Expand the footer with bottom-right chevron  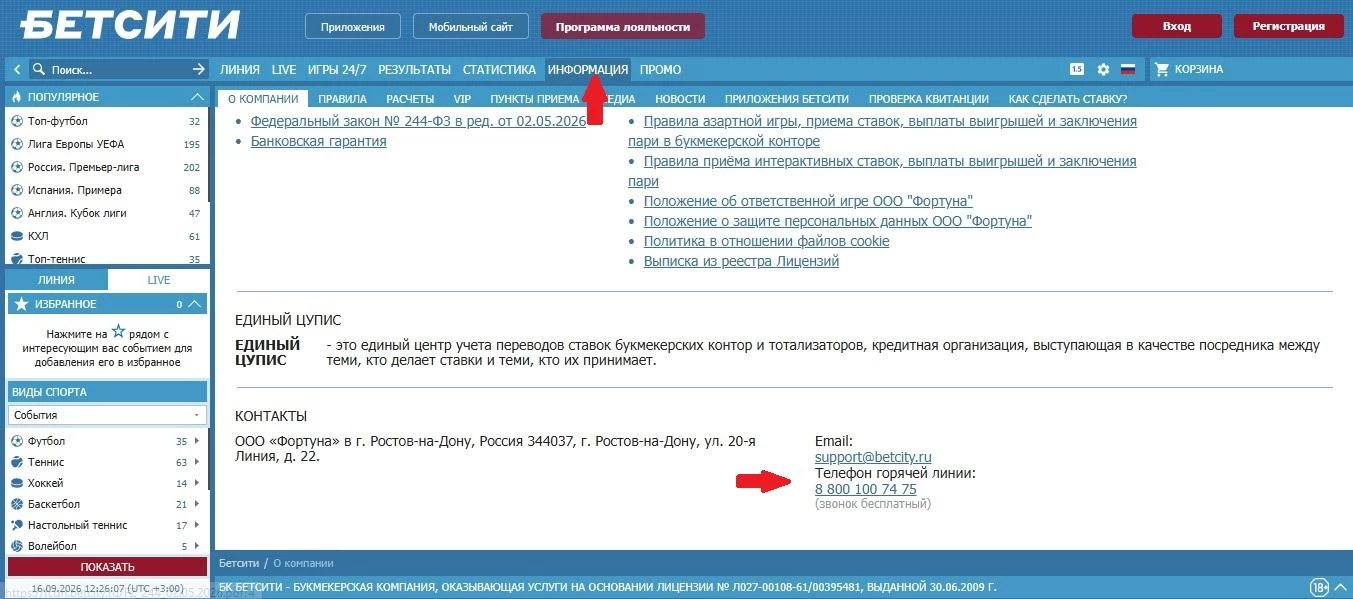(x=1341, y=587)
